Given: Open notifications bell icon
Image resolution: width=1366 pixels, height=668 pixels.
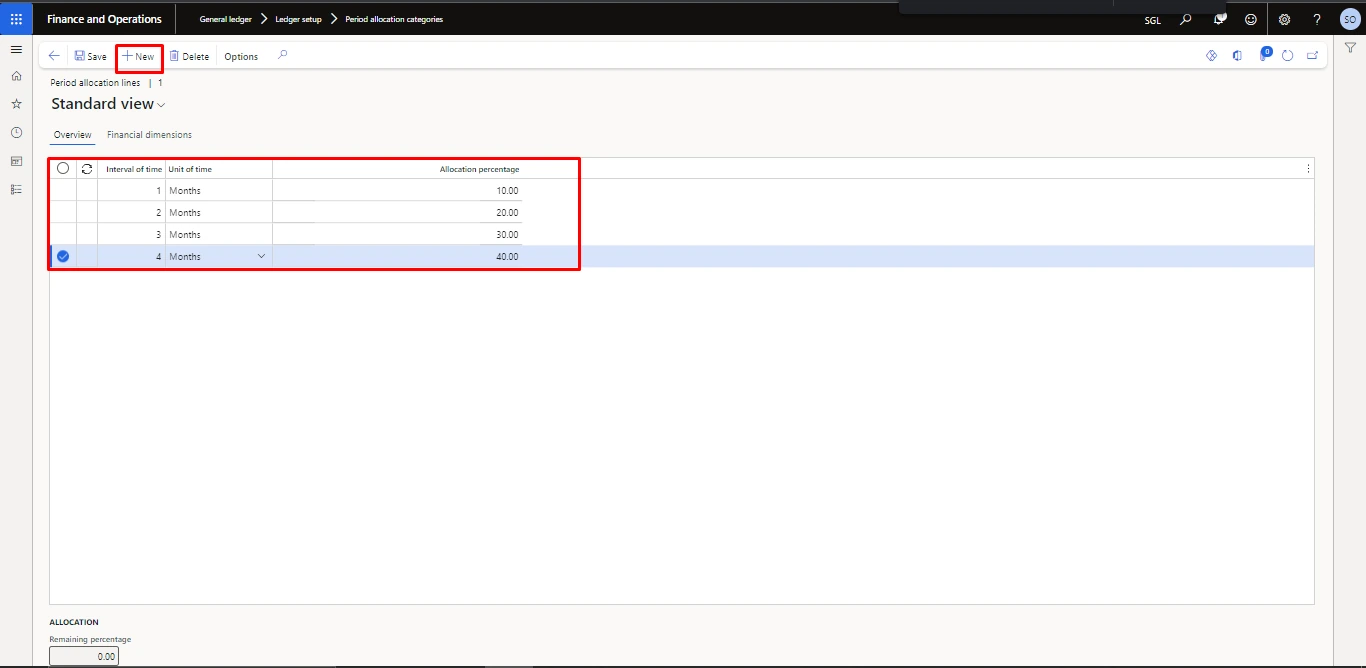Looking at the screenshot, I should click(1219, 19).
